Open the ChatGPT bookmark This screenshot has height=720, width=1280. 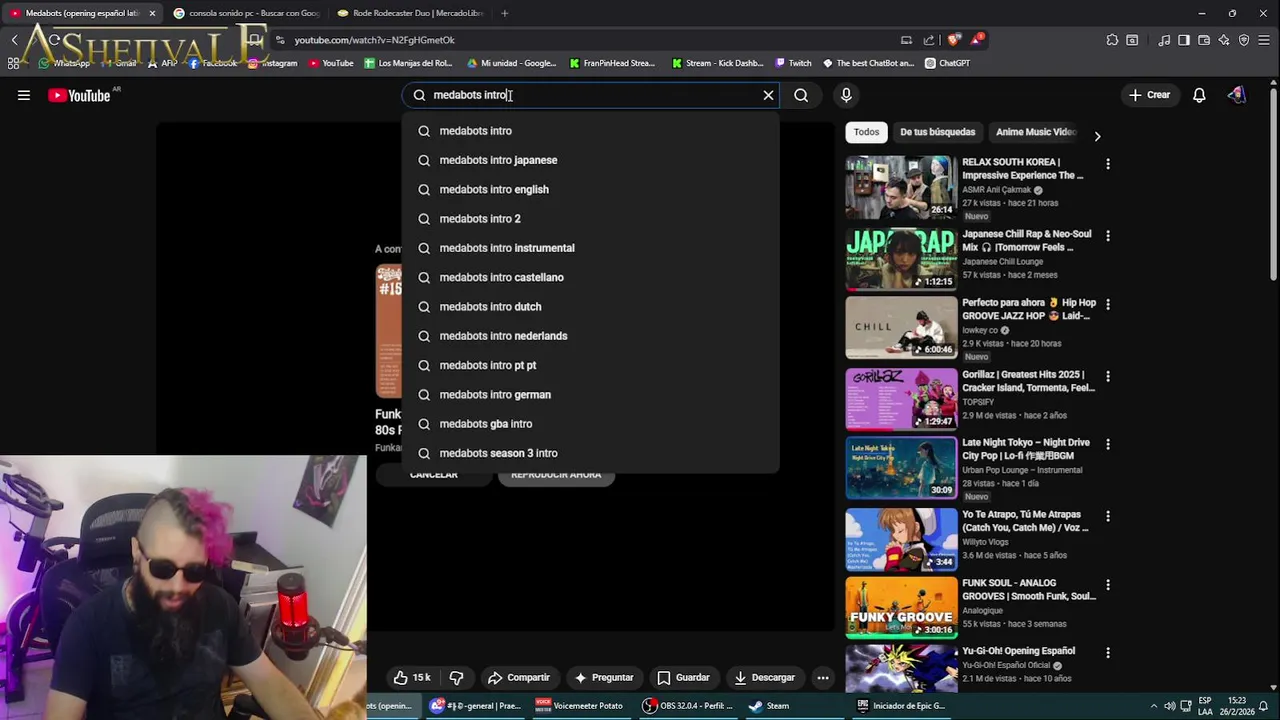pos(947,63)
